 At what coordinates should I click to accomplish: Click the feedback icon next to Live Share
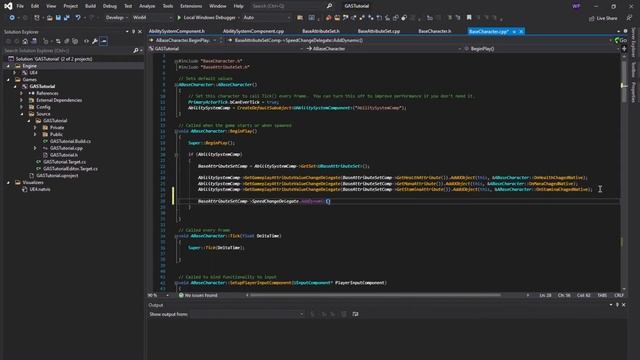tap(629, 18)
